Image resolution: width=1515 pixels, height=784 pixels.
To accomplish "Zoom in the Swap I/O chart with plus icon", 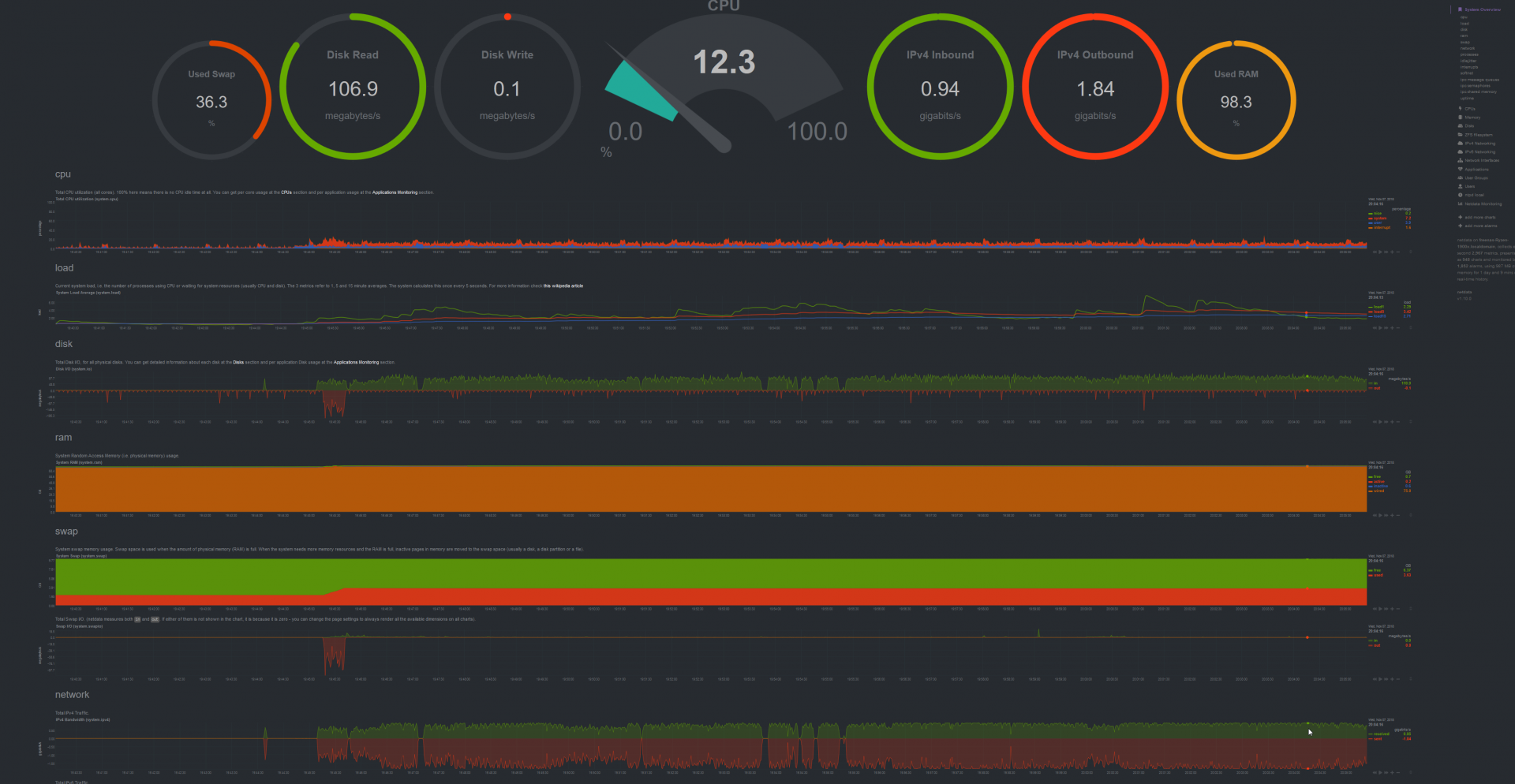I will (x=1392, y=679).
